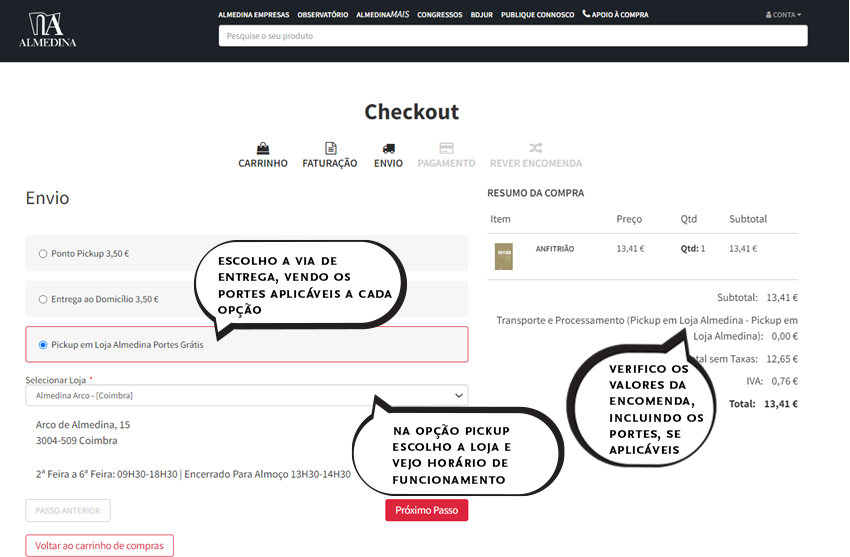
Task: Click the Anfitrião book cover thumbnail
Action: 504,257
